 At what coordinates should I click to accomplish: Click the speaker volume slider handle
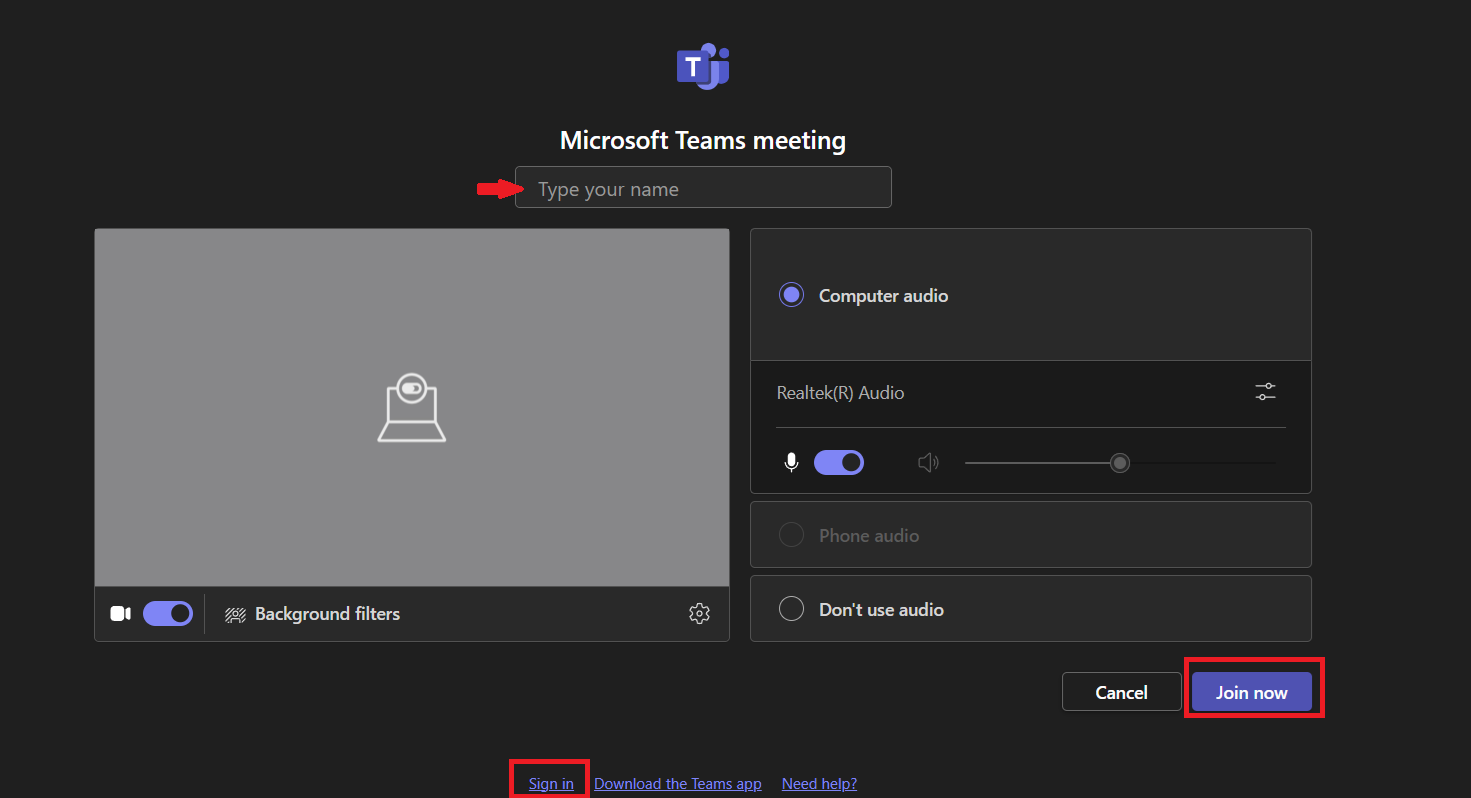click(1120, 462)
